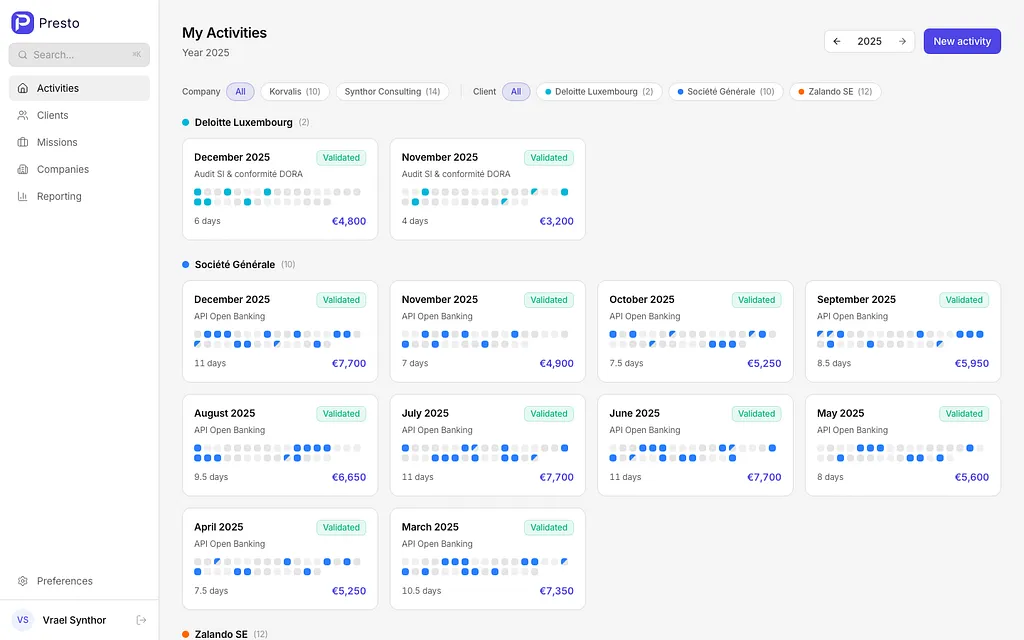Click the Société Générale section heading

234,264
